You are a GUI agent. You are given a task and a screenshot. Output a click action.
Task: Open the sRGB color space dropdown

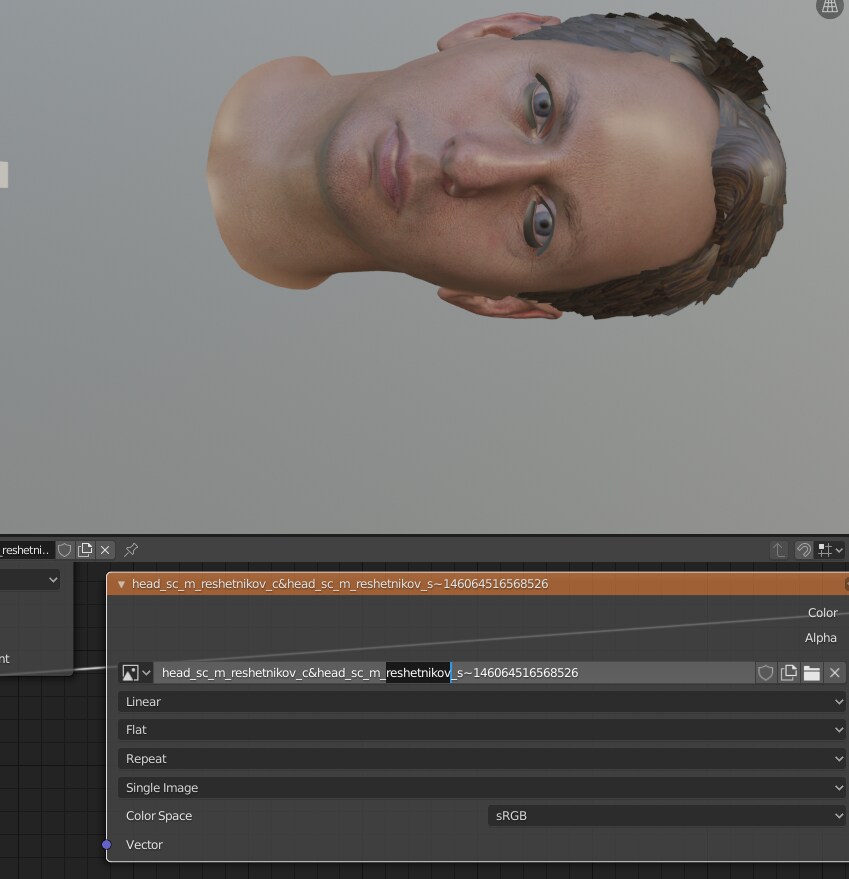click(x=667, y=816)
